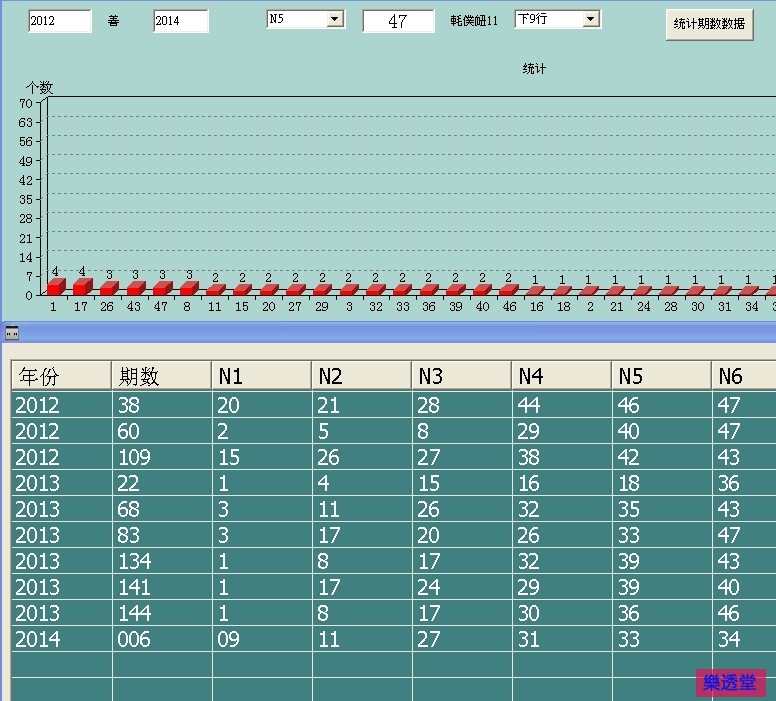Image resolution: width=776 pixels, height=701 pixels.
Task: Select period 109 cell in the 2012 row
Action: point(161,457)
